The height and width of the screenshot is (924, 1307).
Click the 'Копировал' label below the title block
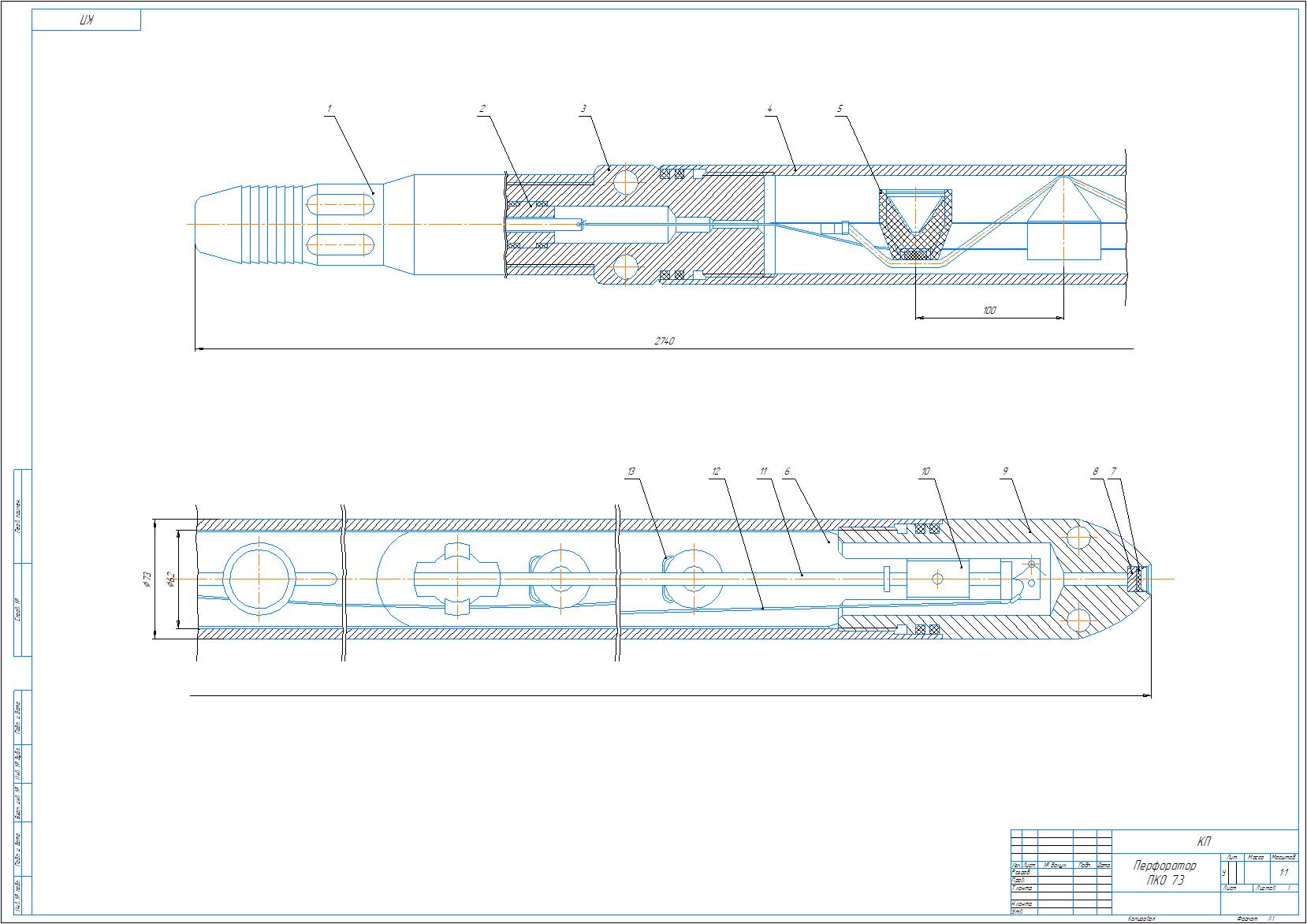[1141, 919]
